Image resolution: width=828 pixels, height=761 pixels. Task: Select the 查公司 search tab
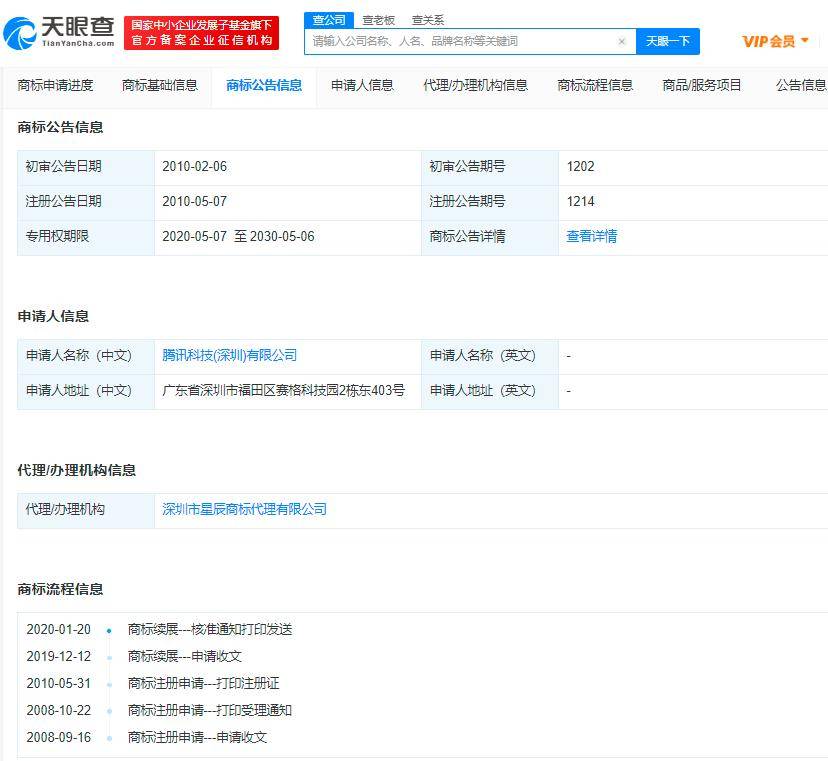click(x=328, y=19)
